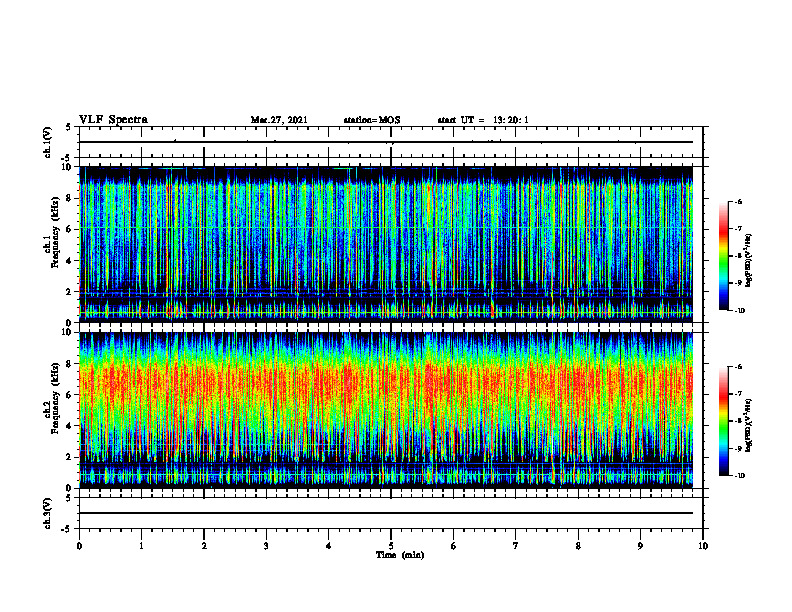Click the ch.1 spectrogram plot area

(386, 244)
